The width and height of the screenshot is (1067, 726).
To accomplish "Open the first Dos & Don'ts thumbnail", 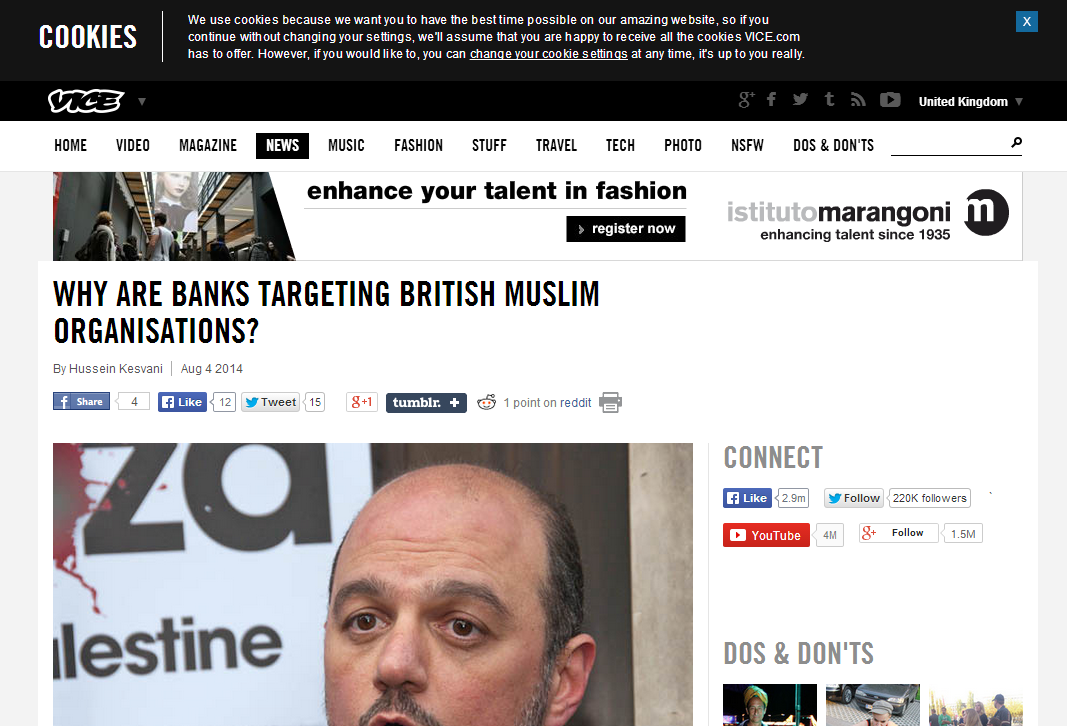I will tap(770, 705).
